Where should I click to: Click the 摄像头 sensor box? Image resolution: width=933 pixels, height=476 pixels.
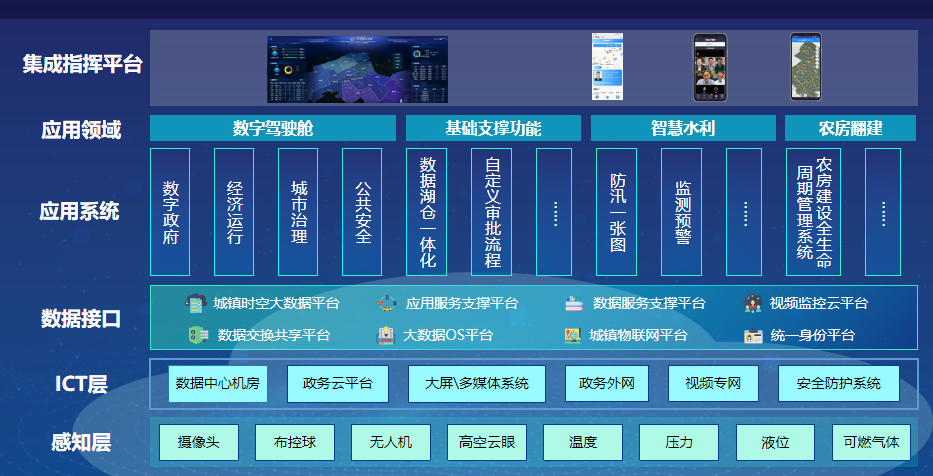tap(198, 442)
